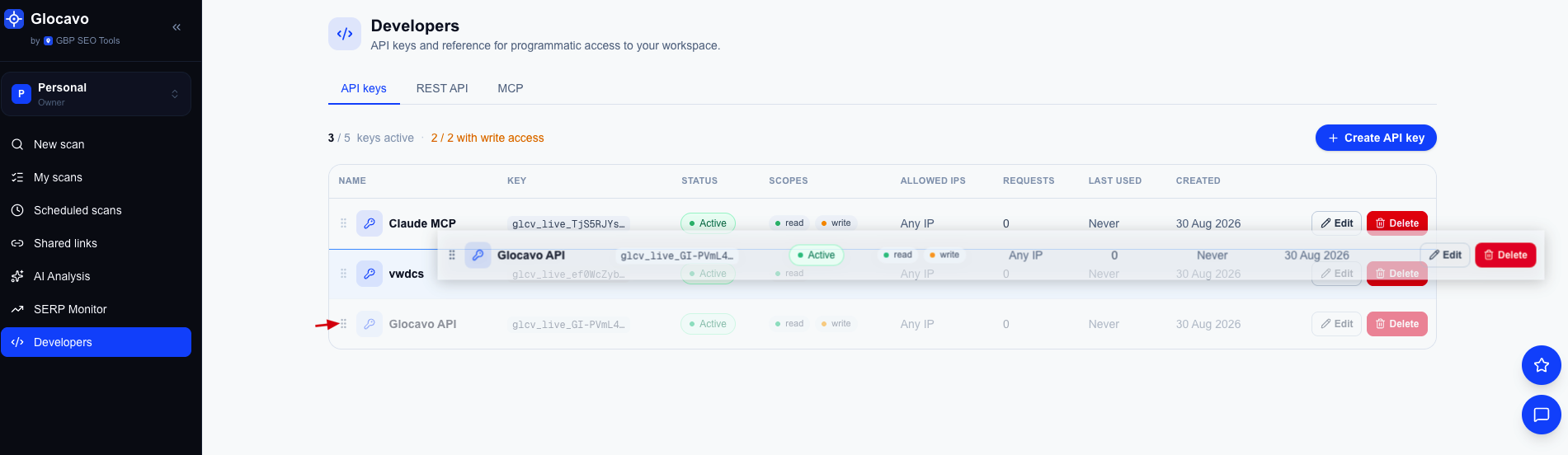
Task: Click the Create API key button
Action: 1376,138
